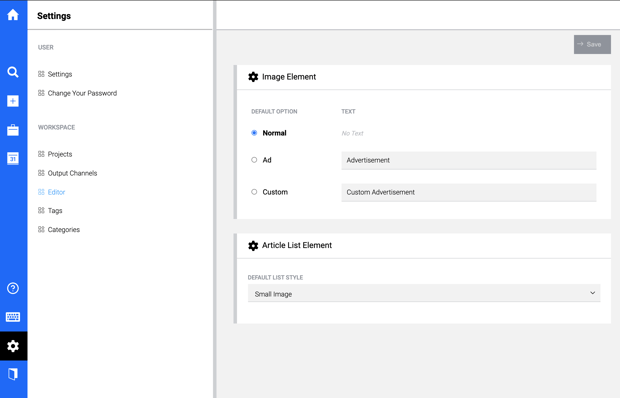Click the No Text placeholder

352,133
